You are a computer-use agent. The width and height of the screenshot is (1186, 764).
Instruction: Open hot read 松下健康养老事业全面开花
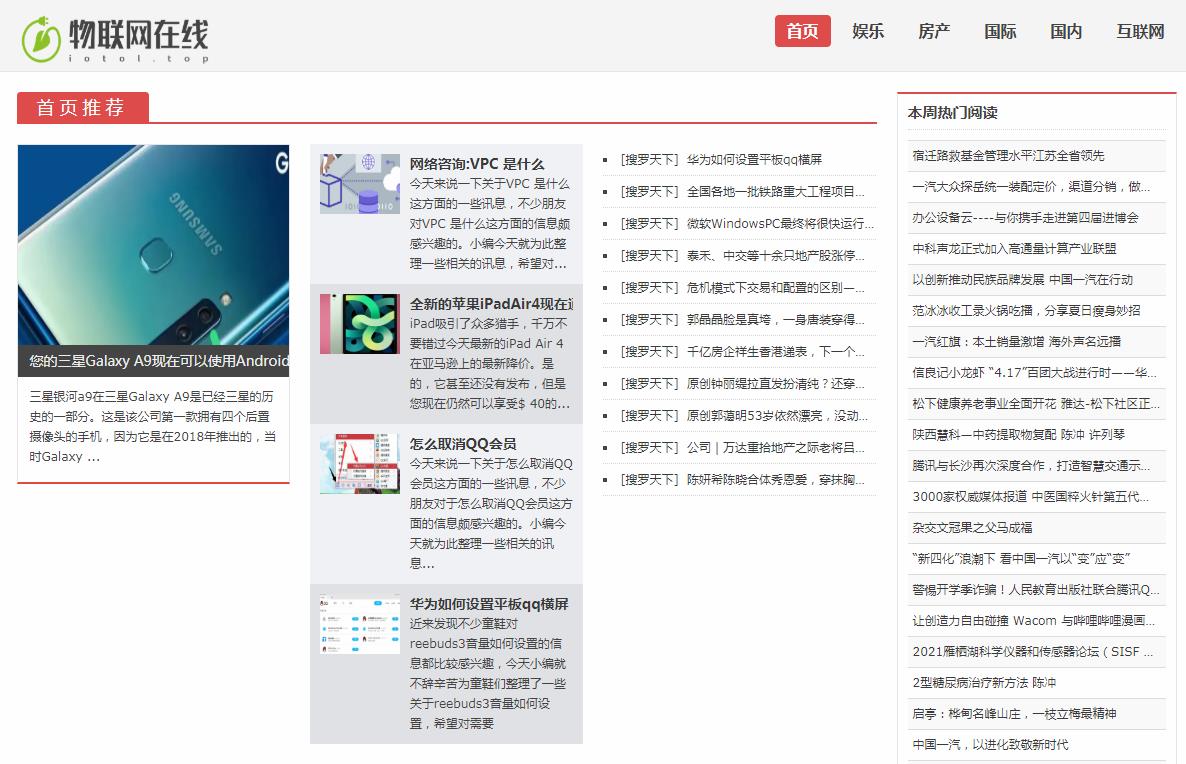click(1035, 404)
